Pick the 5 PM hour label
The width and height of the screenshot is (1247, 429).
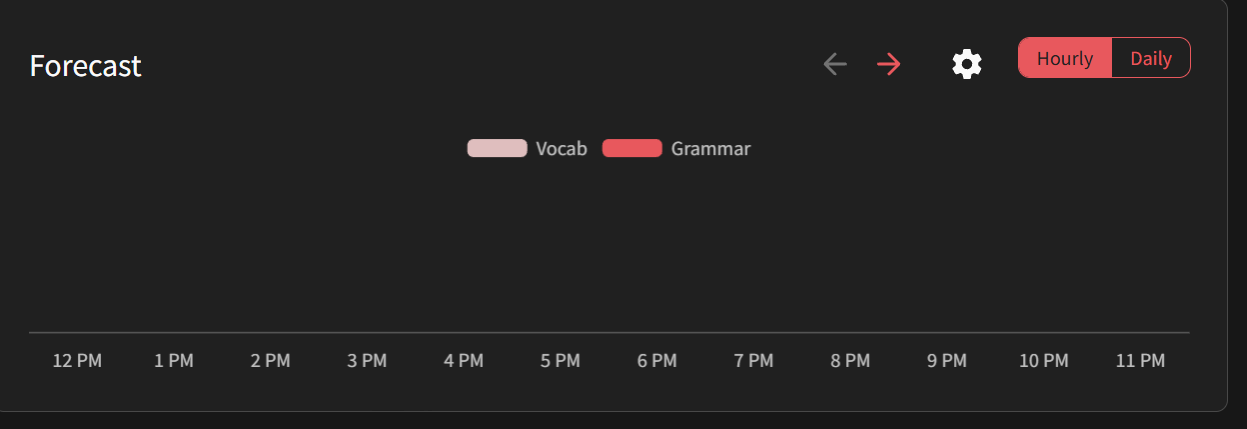coord(560,361)
